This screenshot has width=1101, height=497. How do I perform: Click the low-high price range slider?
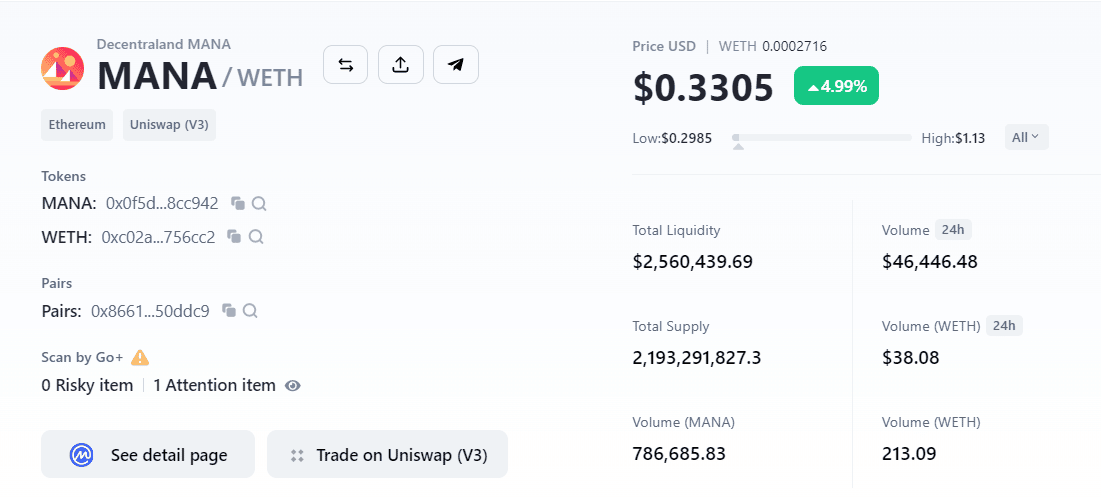tap(822, 138)
